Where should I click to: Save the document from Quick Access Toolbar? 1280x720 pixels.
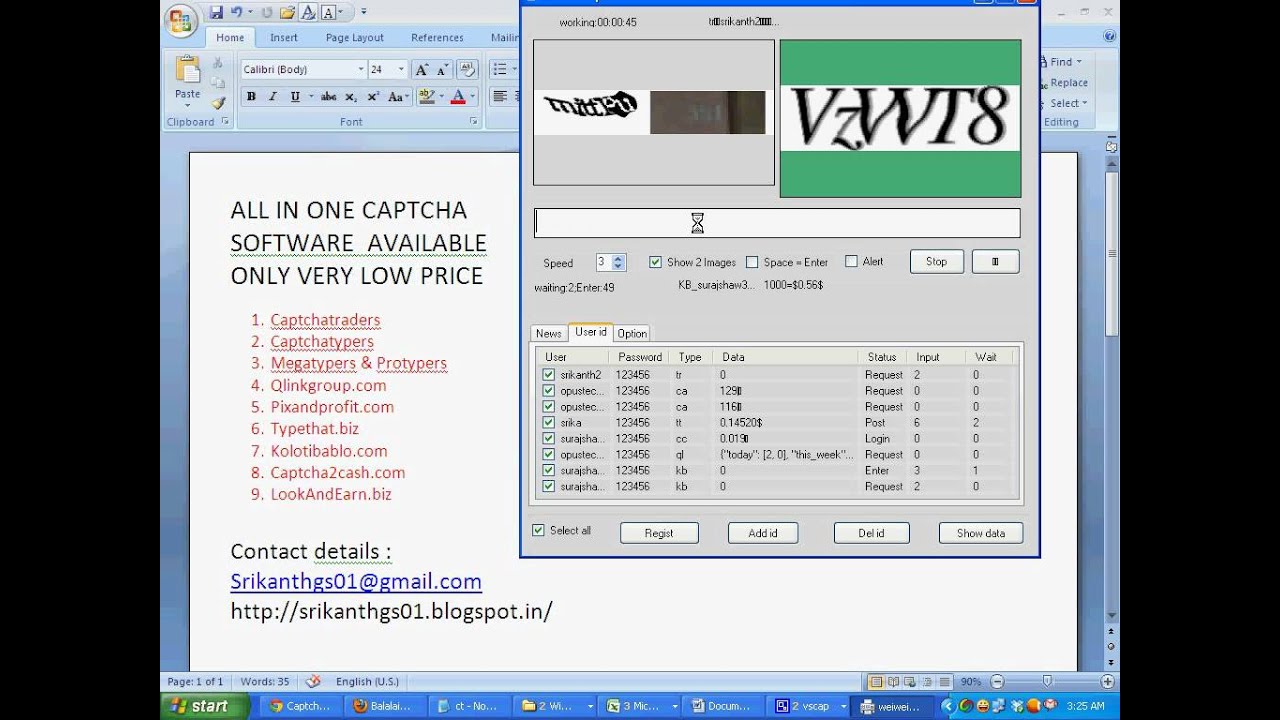pos(216,12)
